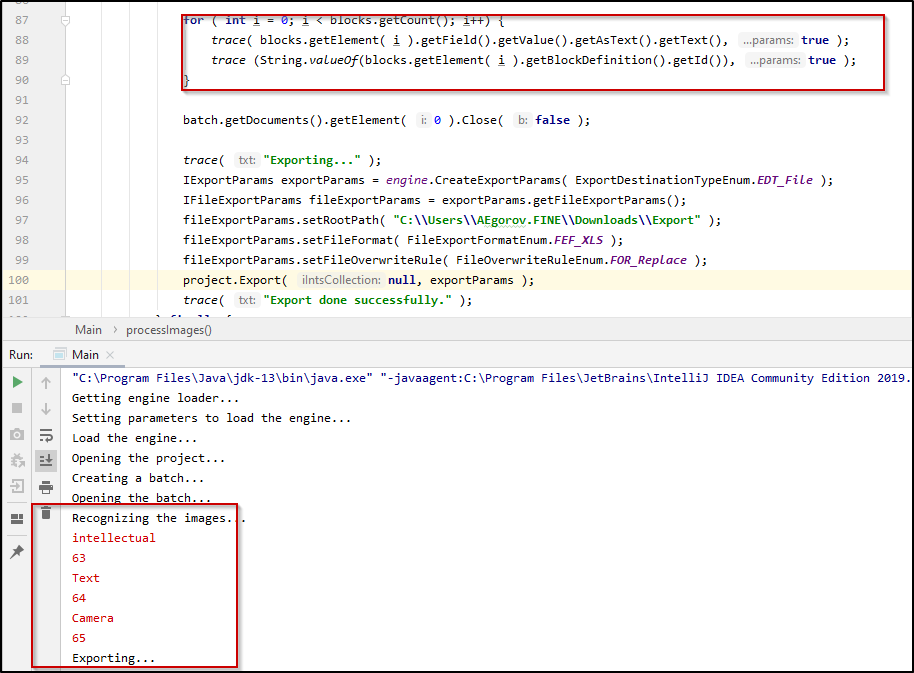Click the export root path string
This screenshot has height=673, width=914.
547,220
